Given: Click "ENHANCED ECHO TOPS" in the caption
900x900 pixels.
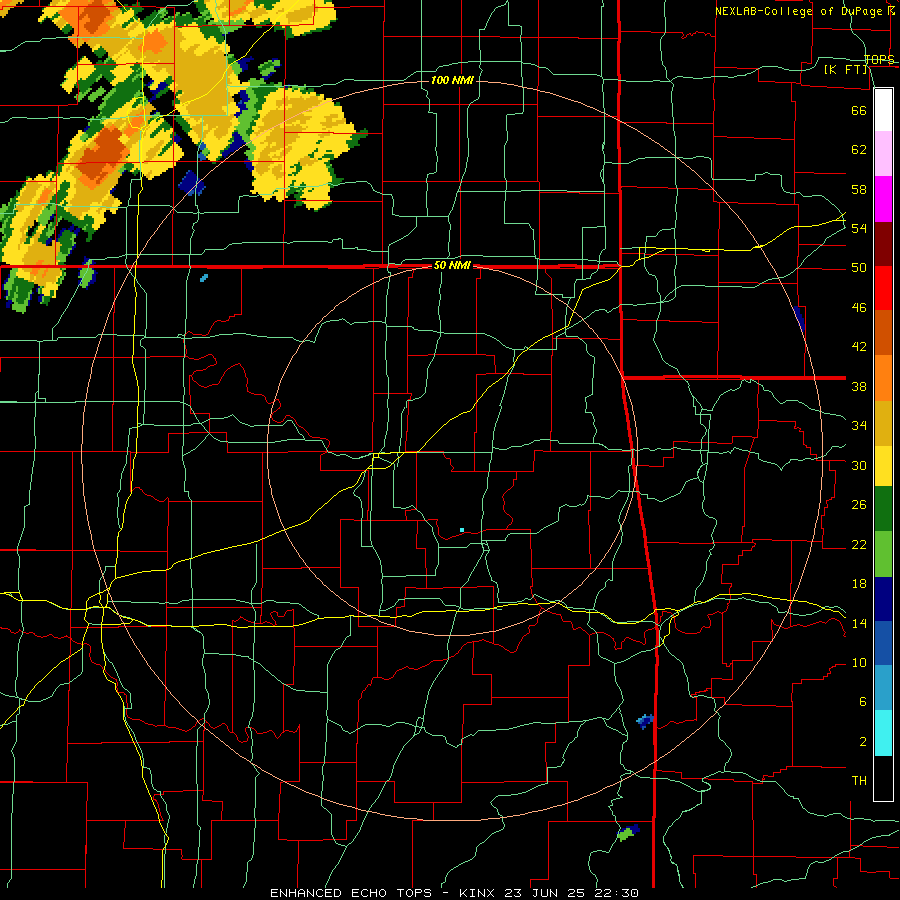Looking at the screenshot, I should pyautogui.click(x=355, y=893).
